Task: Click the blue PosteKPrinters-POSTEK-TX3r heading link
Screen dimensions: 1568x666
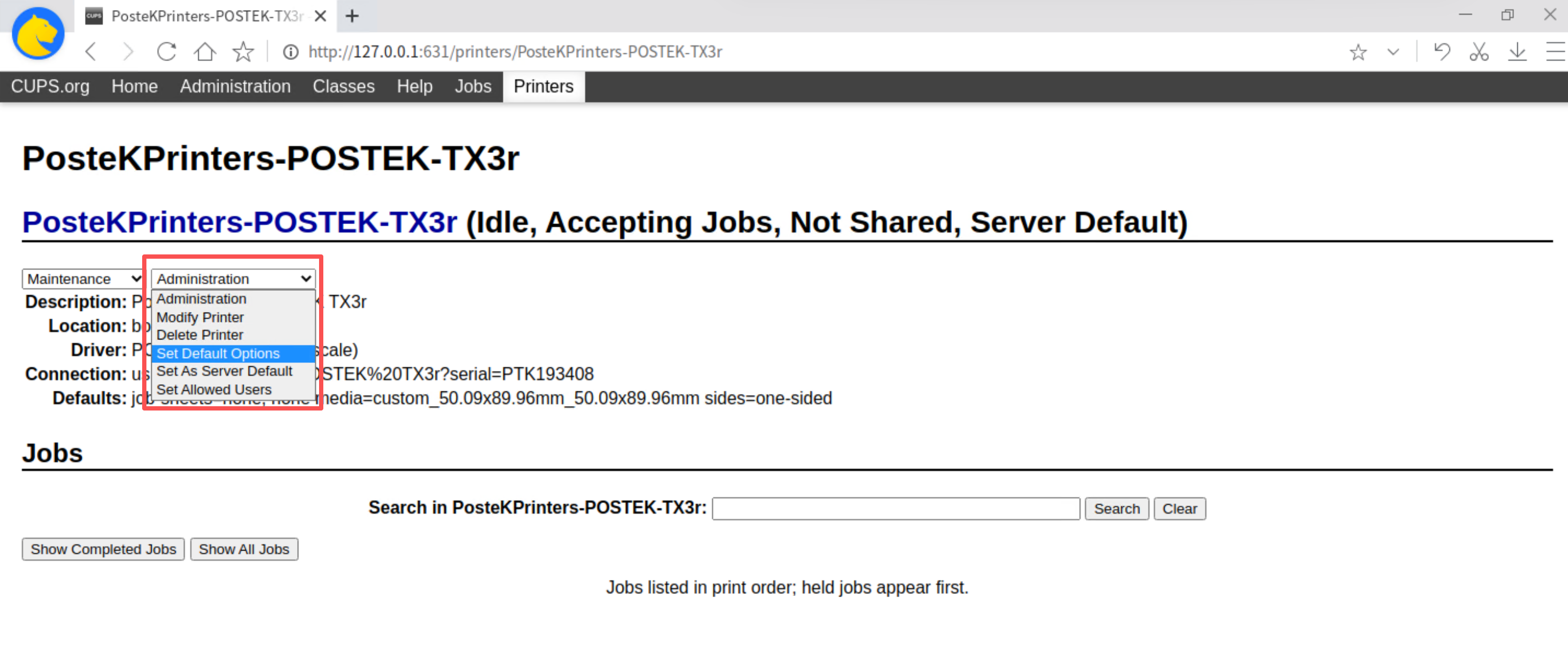Action: click(239, 222)
